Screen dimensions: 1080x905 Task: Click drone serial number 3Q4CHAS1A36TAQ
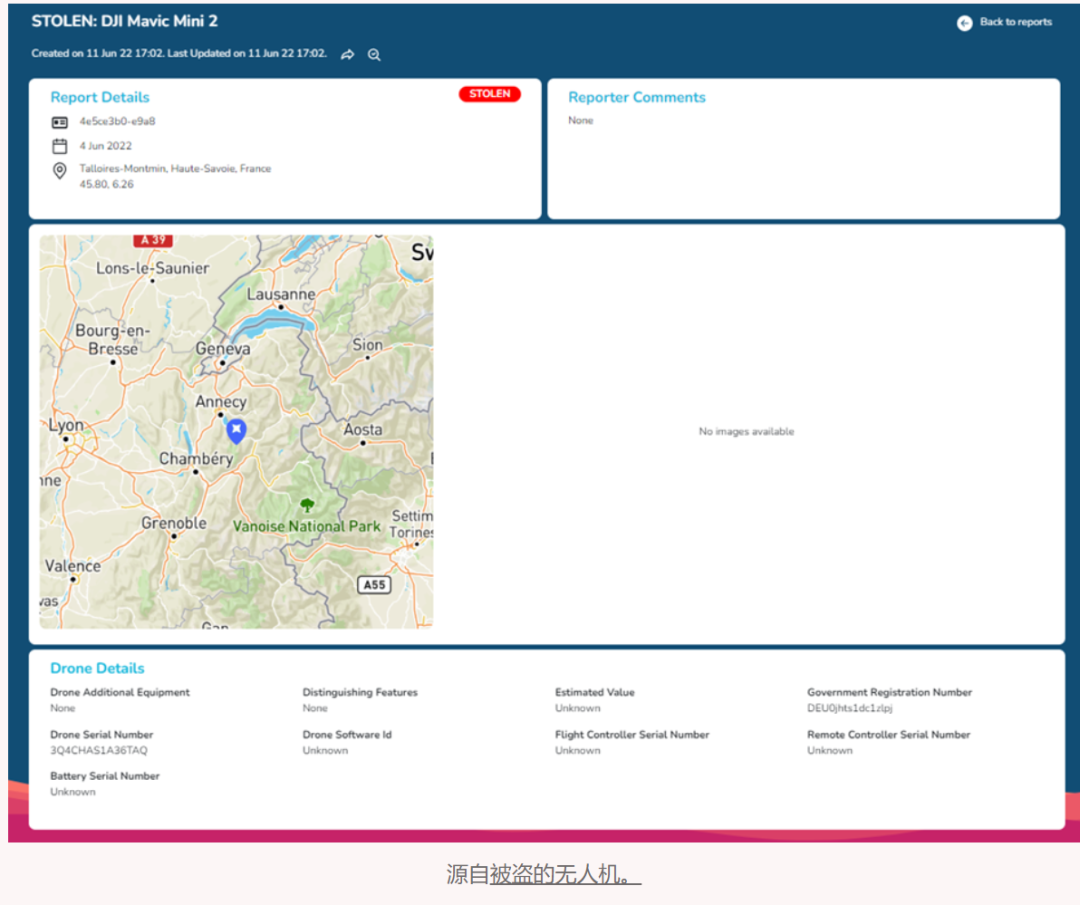tap(98, 750)
